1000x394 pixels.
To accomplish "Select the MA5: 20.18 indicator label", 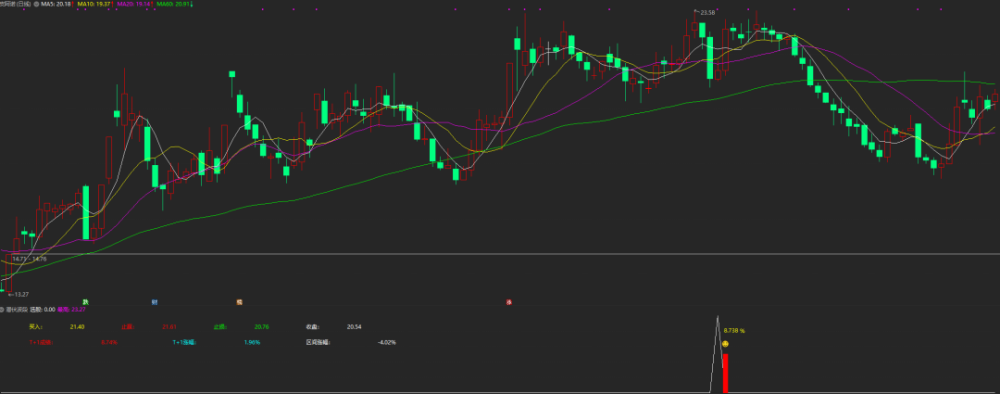I will point(55,4).
